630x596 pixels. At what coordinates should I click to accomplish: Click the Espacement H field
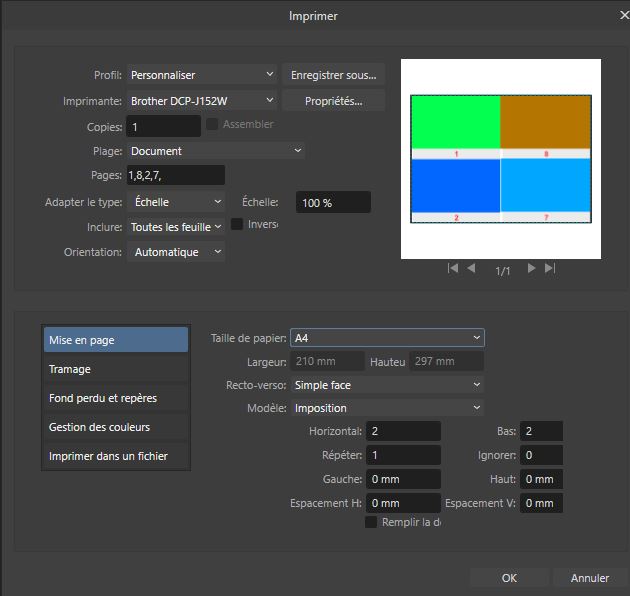pyautogui.click(x=403, y=503)
